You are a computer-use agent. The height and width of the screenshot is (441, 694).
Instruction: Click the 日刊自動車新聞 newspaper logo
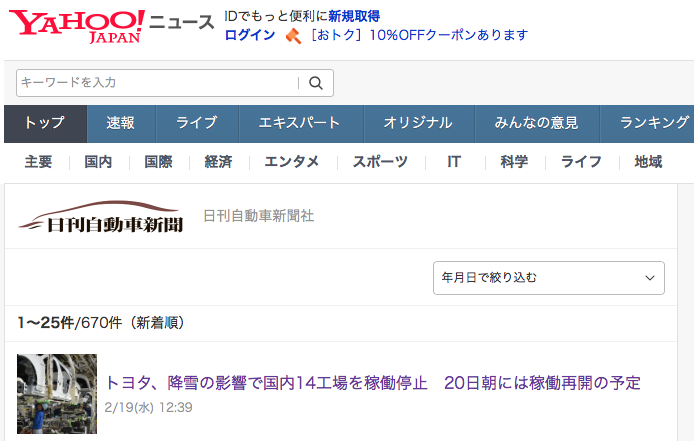101,216
